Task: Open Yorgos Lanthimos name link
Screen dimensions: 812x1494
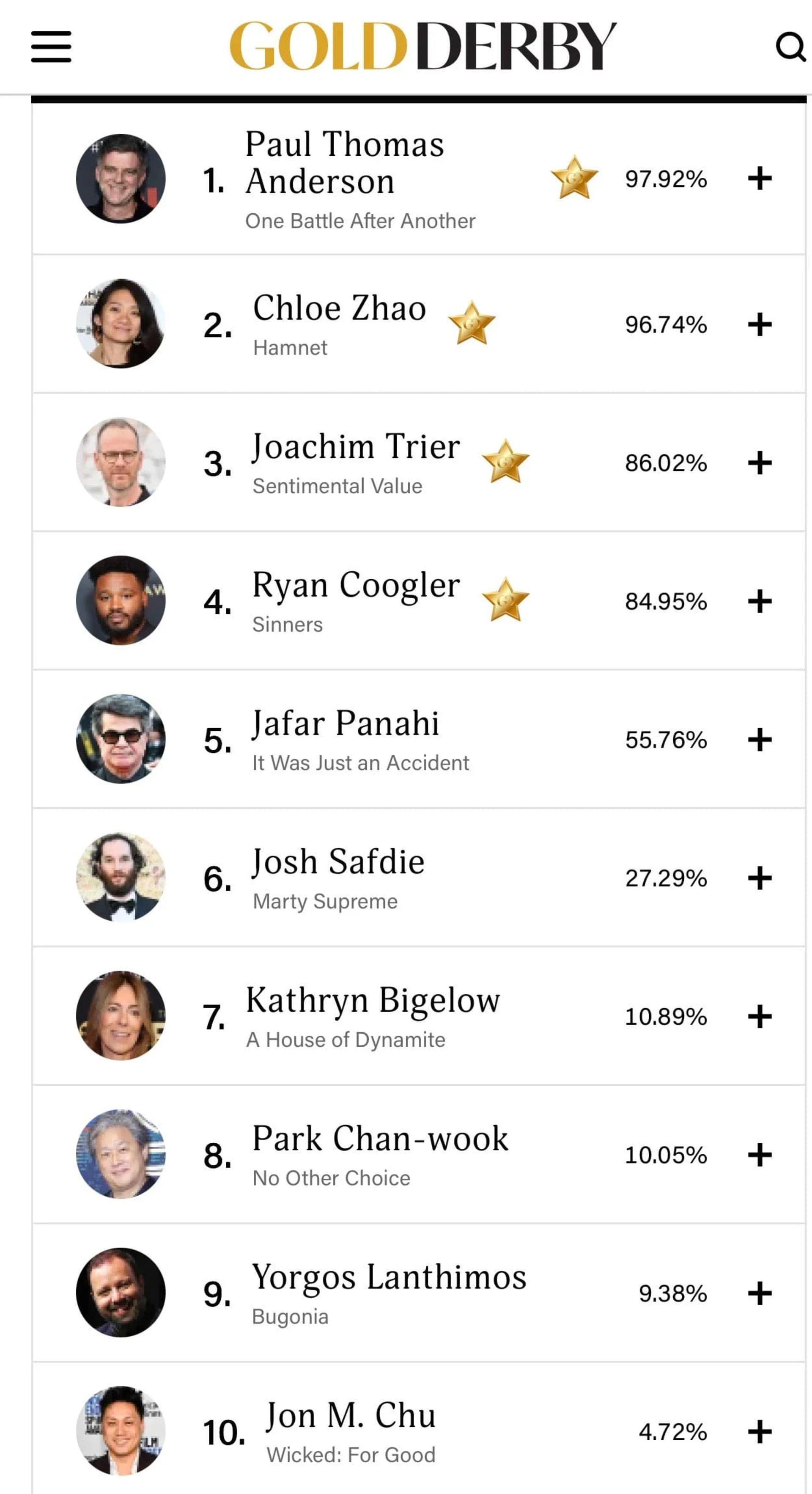Action: [389, 1277]
